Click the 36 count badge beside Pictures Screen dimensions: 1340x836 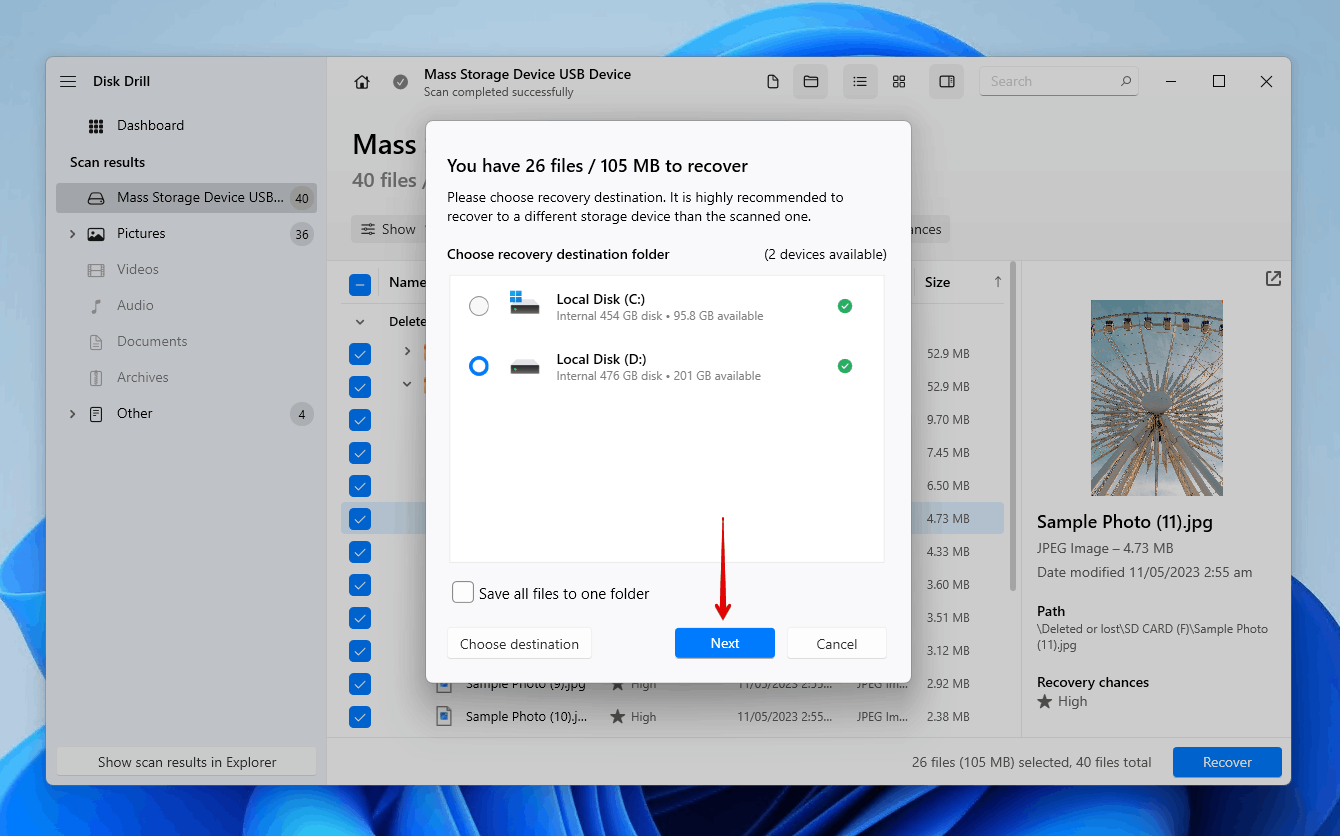point(302,234)
